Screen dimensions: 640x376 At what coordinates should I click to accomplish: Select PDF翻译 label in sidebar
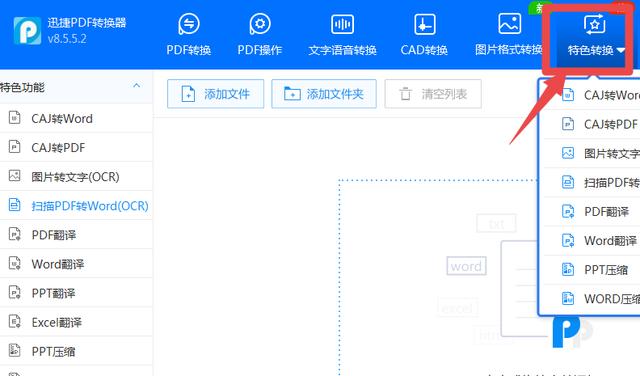click(54, 235)
